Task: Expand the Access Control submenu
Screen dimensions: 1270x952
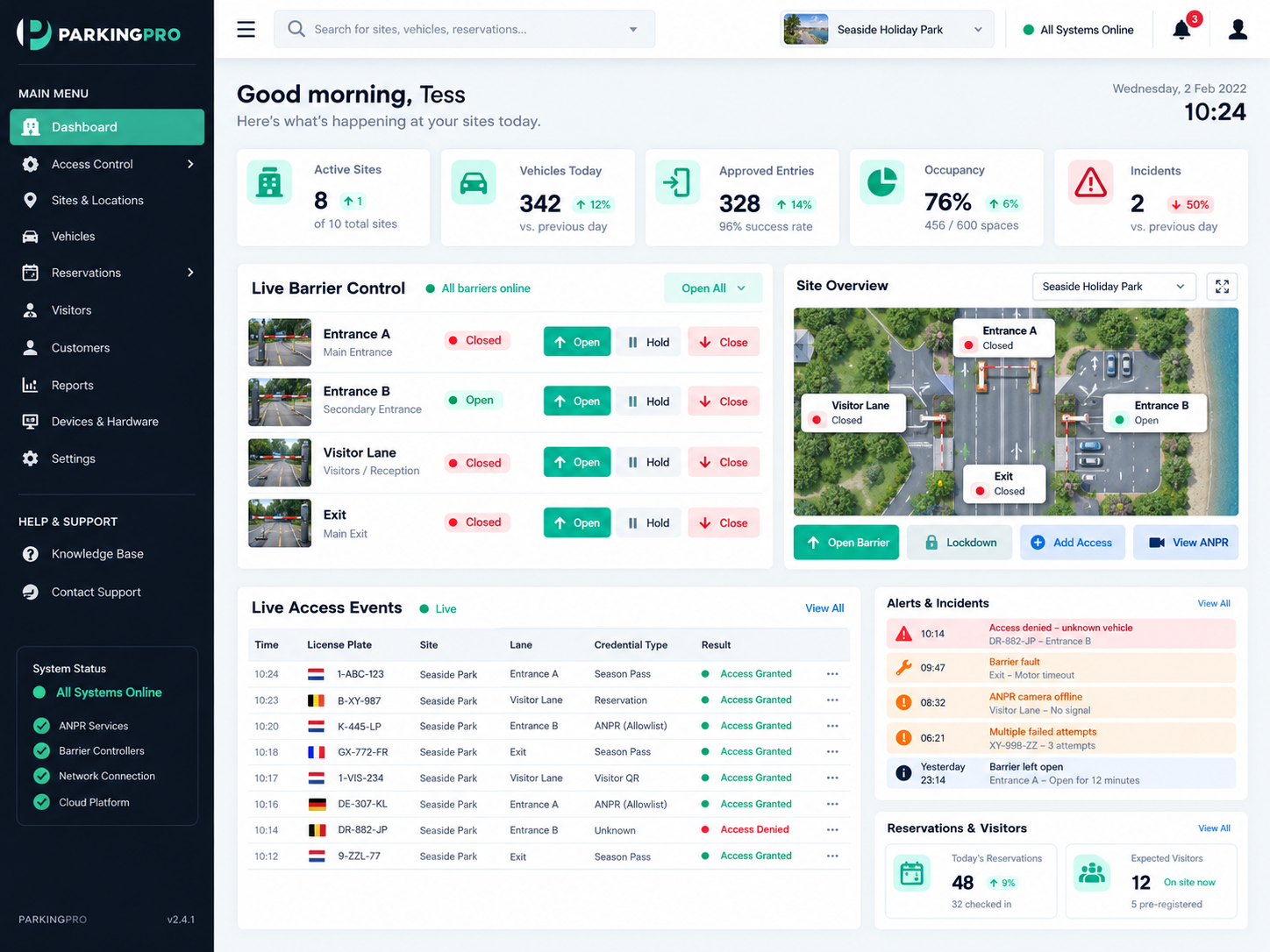Action: (x=190, y=164)
